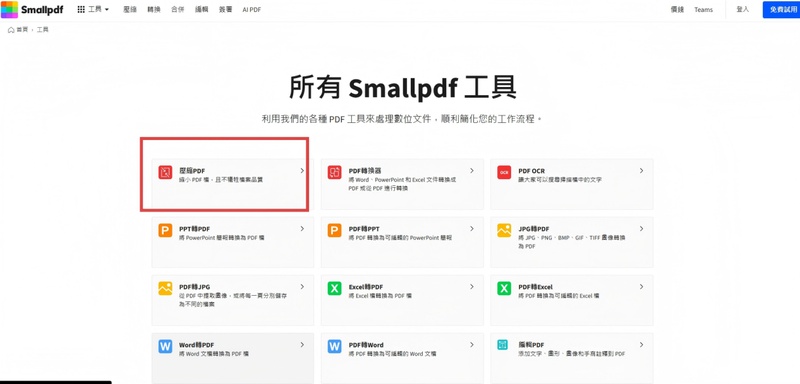Click the Excel轉PDF green icon
Viewport: 800px width, 384px height.
click(334, 289)
